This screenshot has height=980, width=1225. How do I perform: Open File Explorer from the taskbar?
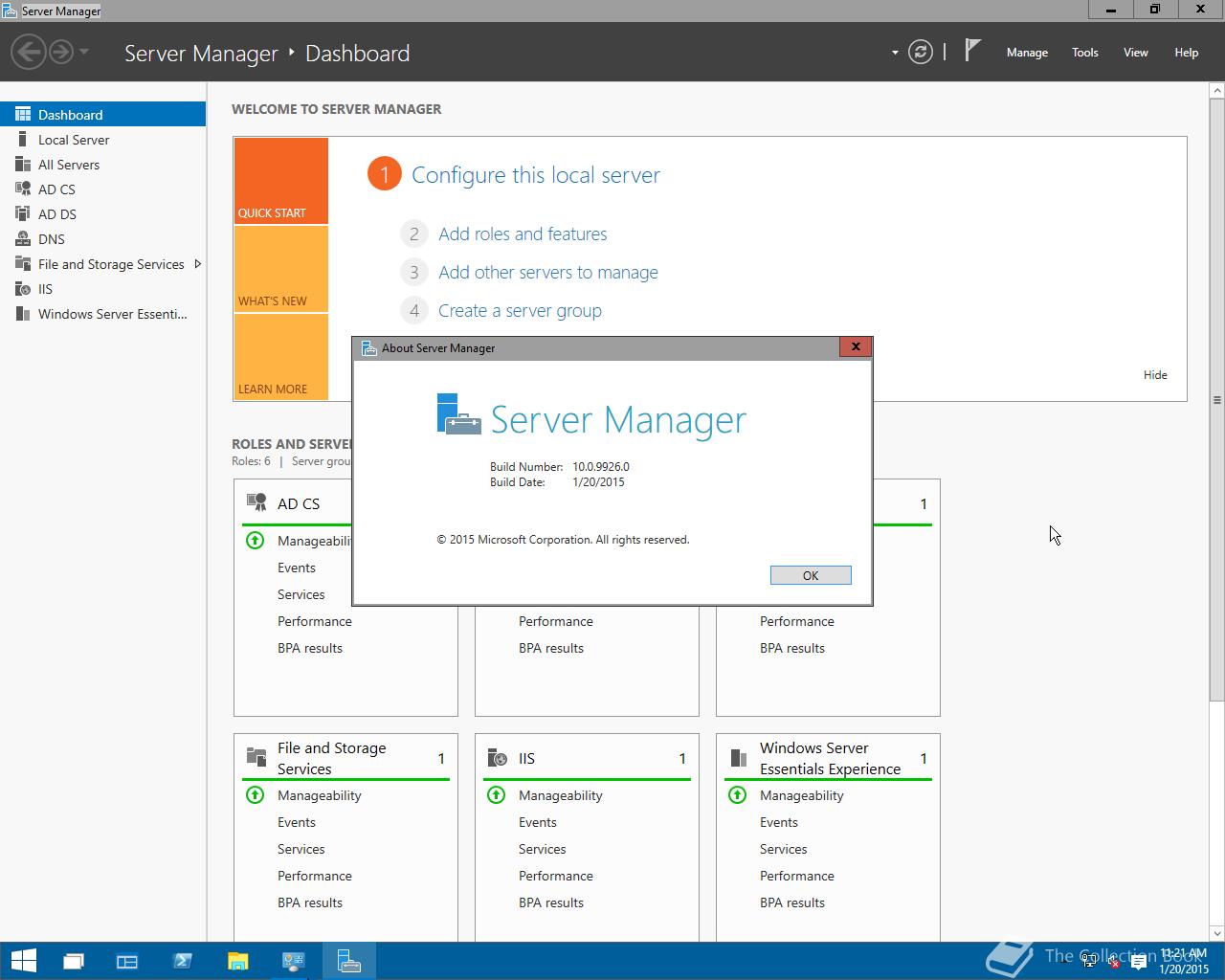tap(237, 961)
